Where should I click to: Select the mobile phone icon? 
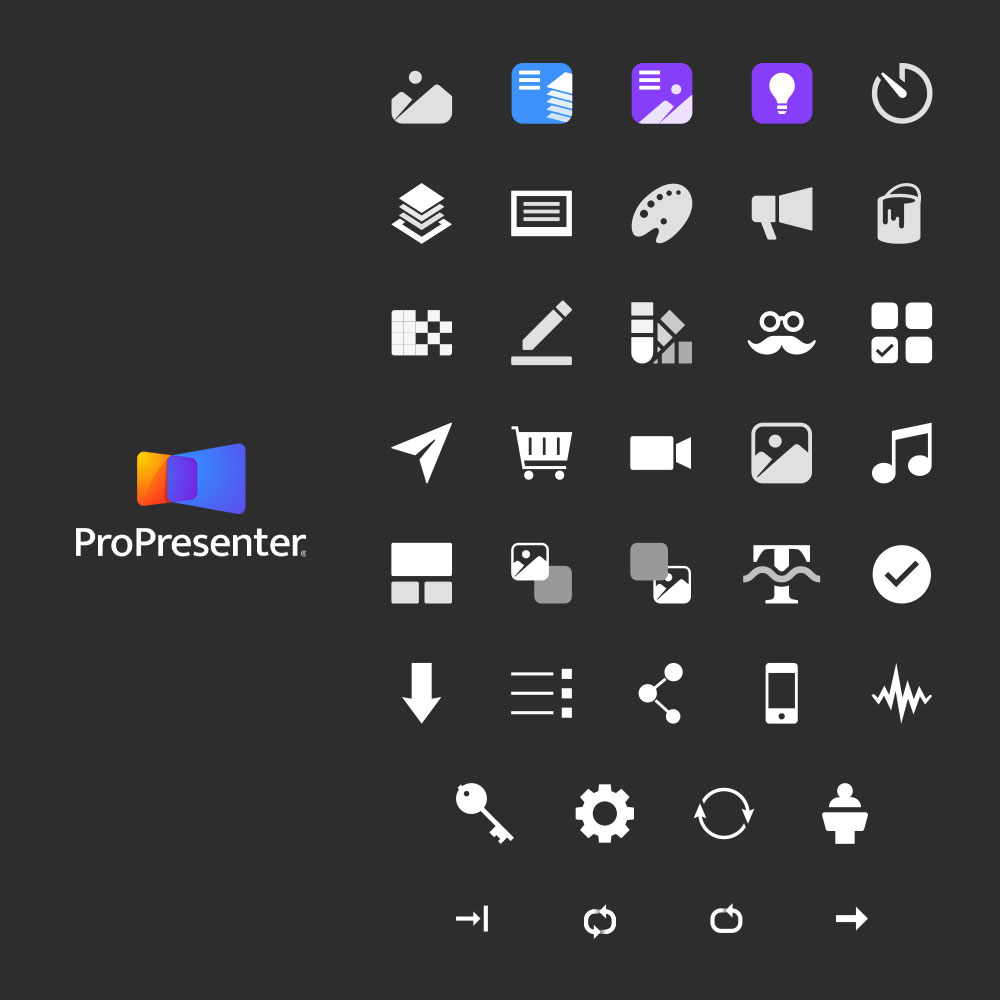782,693
